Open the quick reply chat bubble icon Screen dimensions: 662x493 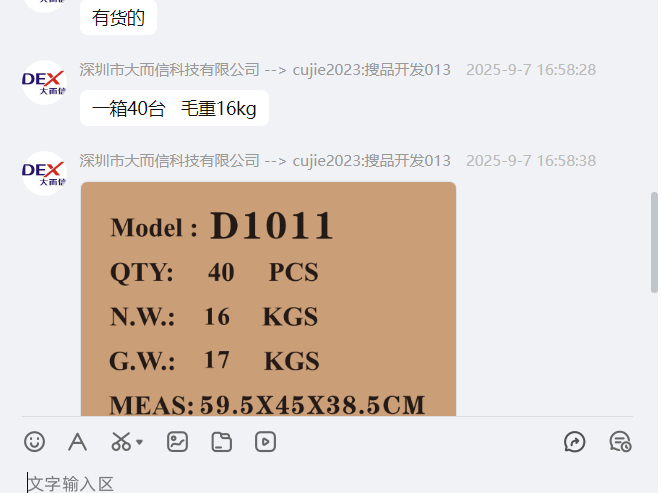pos(575,442)
